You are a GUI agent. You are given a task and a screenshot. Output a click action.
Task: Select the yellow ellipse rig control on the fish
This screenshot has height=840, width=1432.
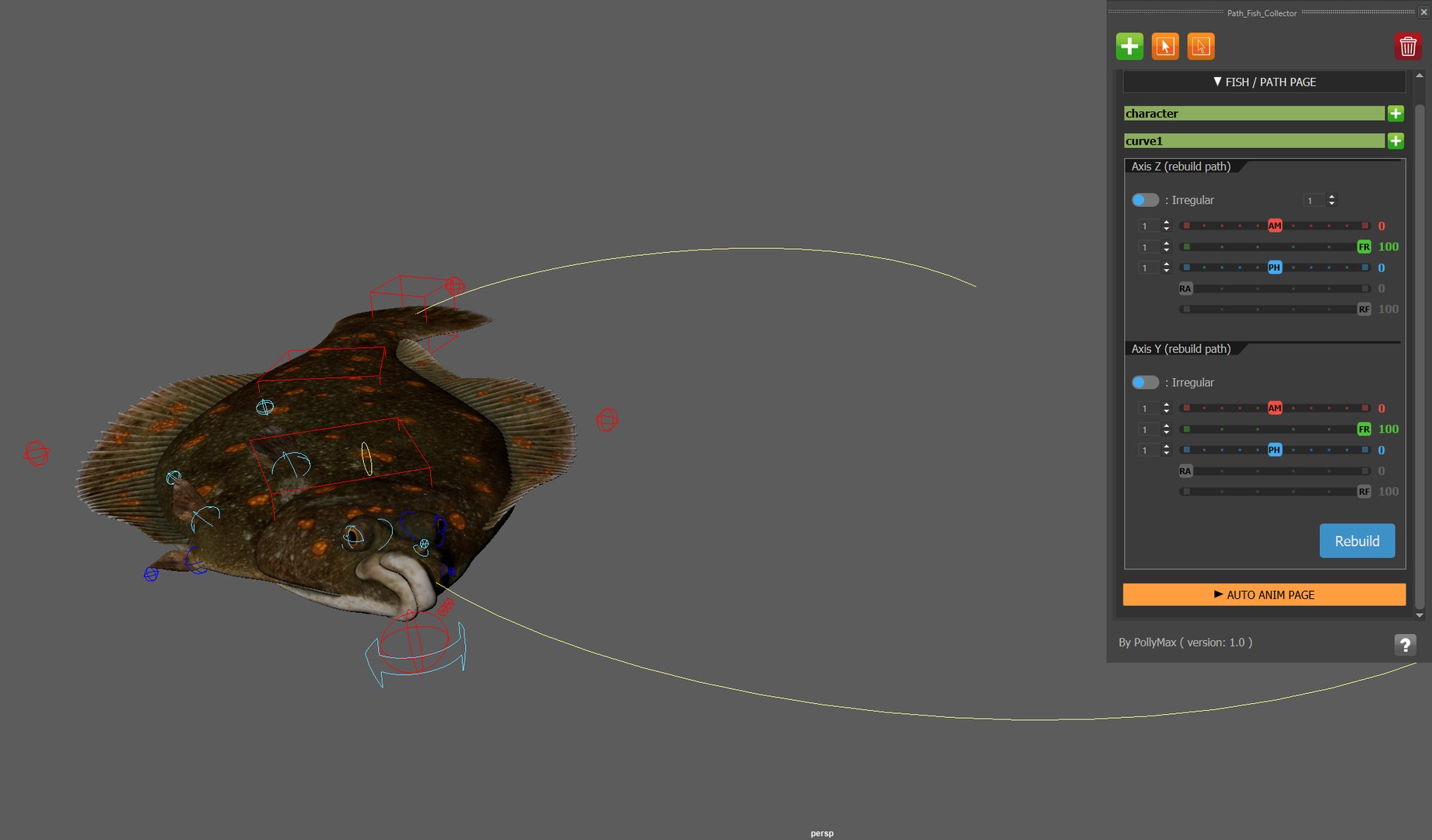pyautogui.click(x=366, y=458)
